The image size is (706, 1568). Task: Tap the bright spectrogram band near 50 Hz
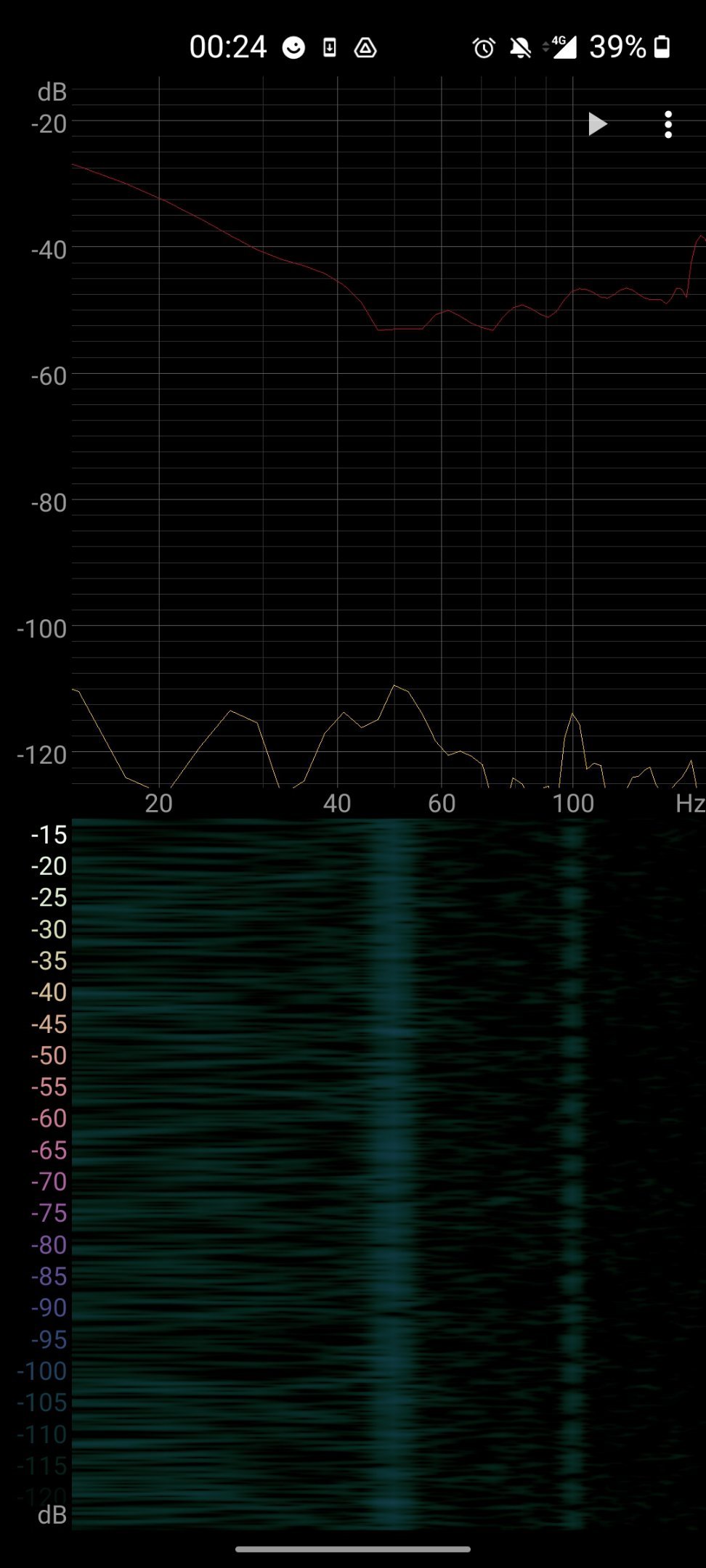point(394,1175)
